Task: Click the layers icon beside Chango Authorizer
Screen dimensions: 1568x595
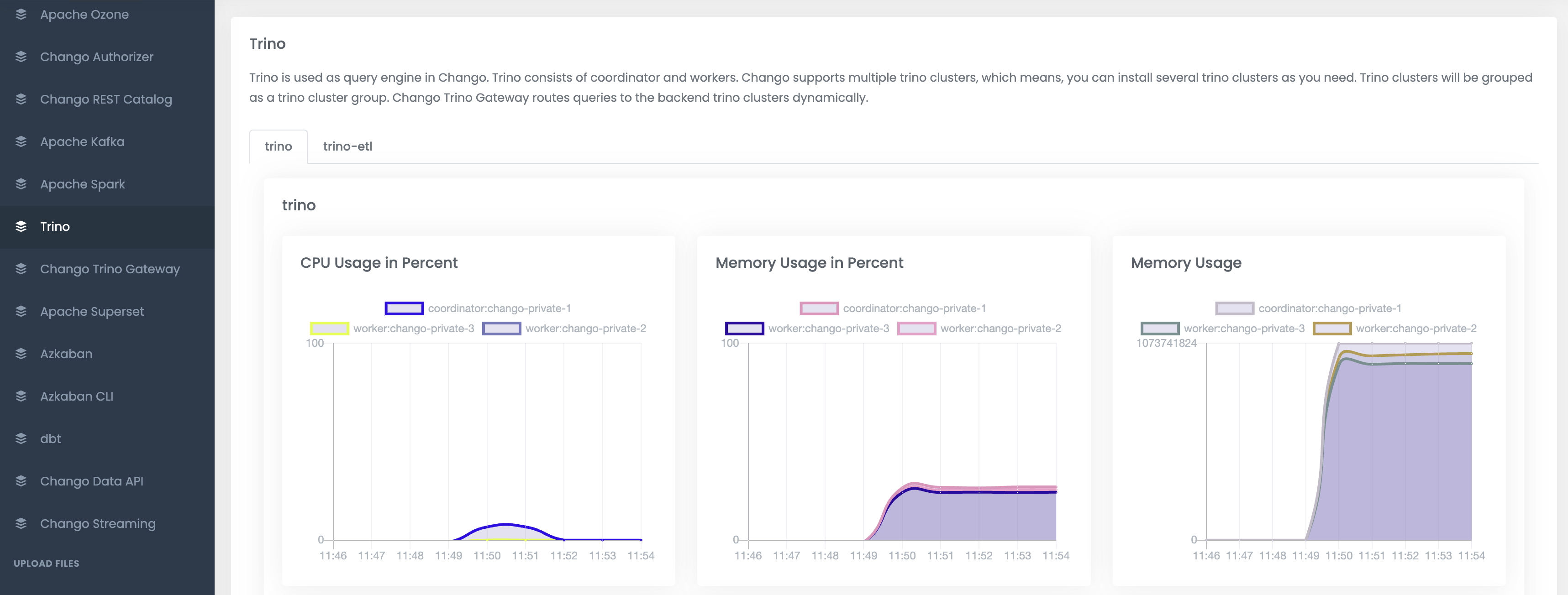Action: tap(21, 57)
